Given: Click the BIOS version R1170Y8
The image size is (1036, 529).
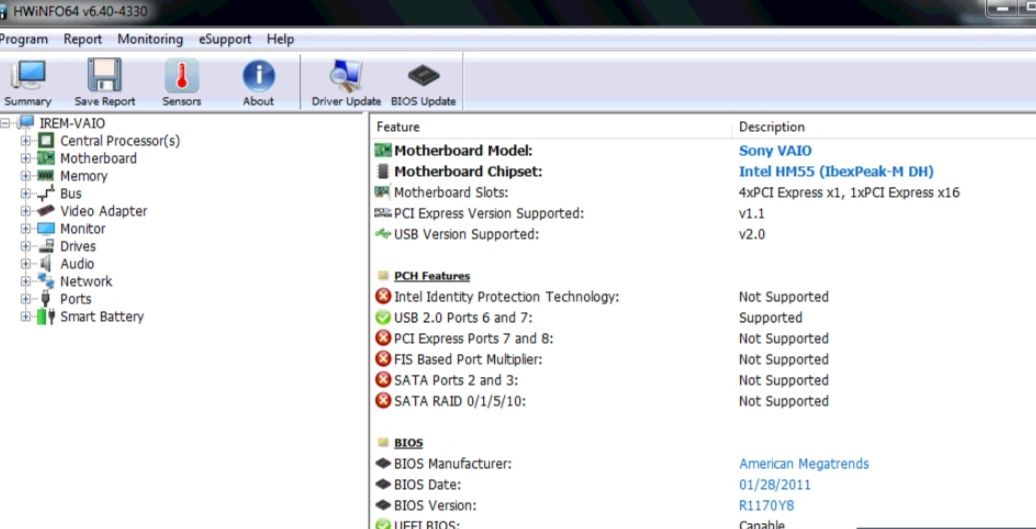Looking at the screenshot, I should pos(766,506).
